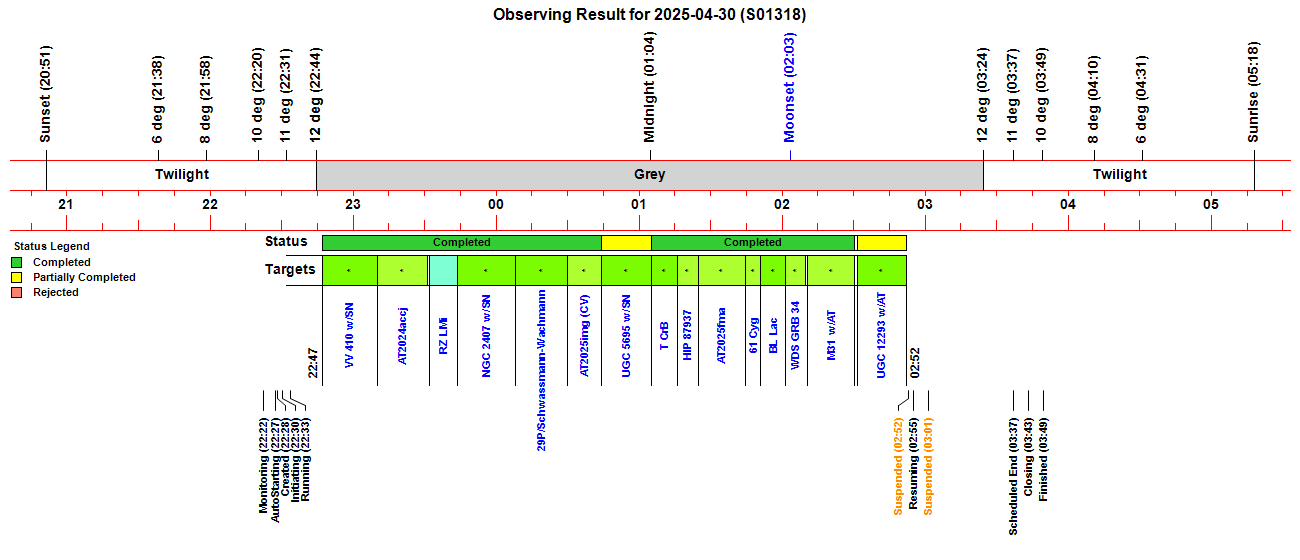
Task: Select the cyan RZ LMi target block
Action: (442, 270)
